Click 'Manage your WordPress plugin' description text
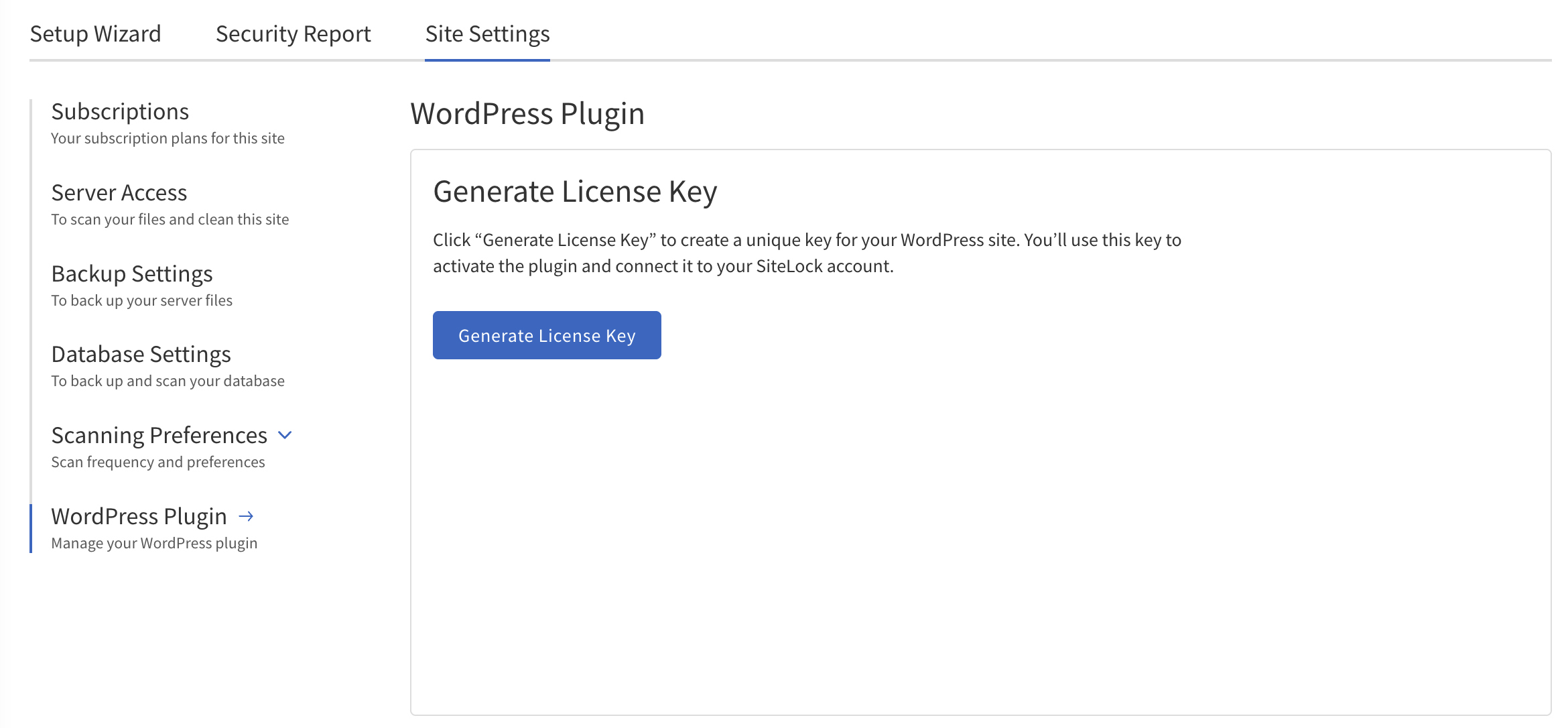Image resolution: width=1568 pixels, height=728 pixels. (153, 543)
